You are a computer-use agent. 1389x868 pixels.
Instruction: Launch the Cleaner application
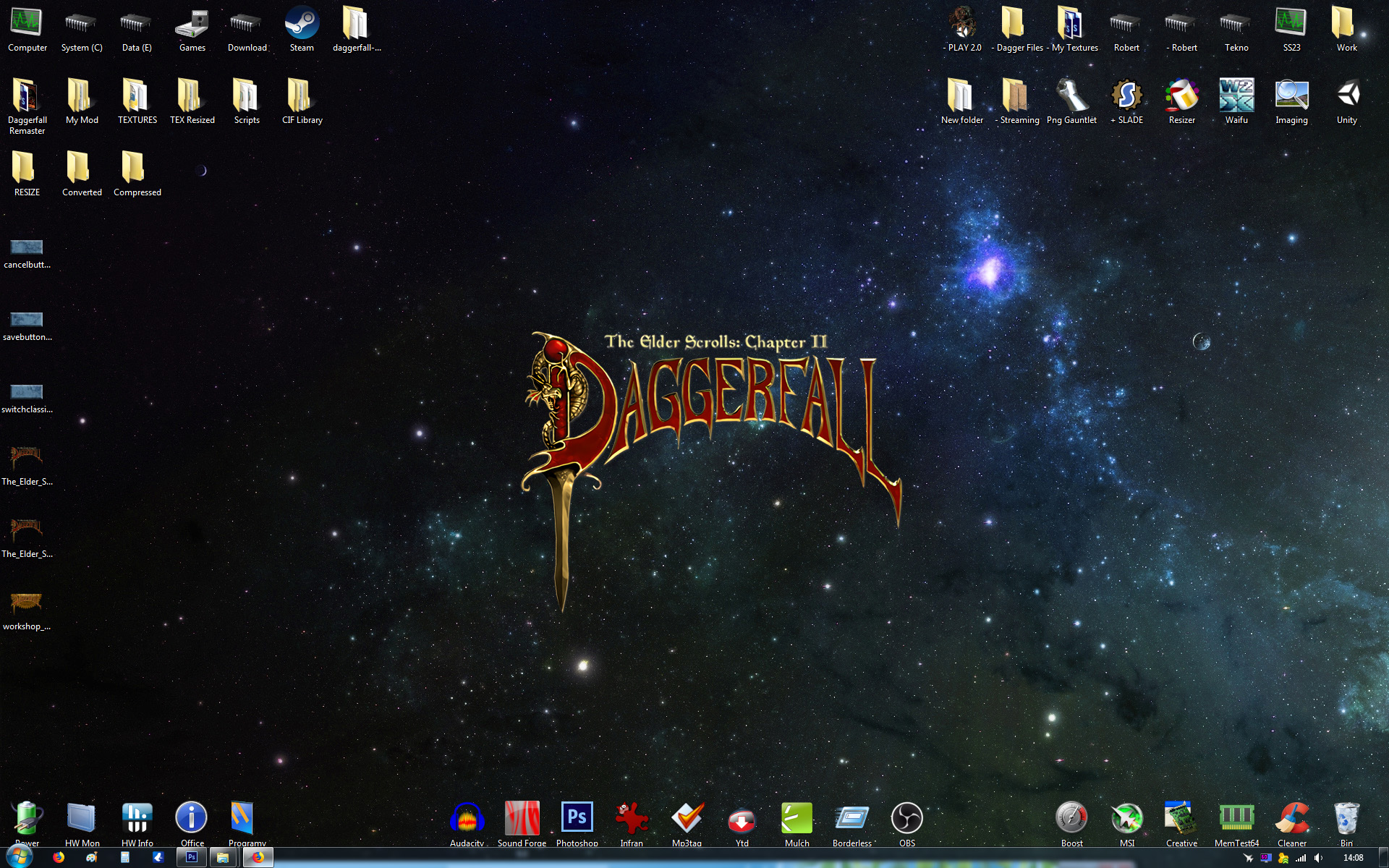click(1291, 823)
